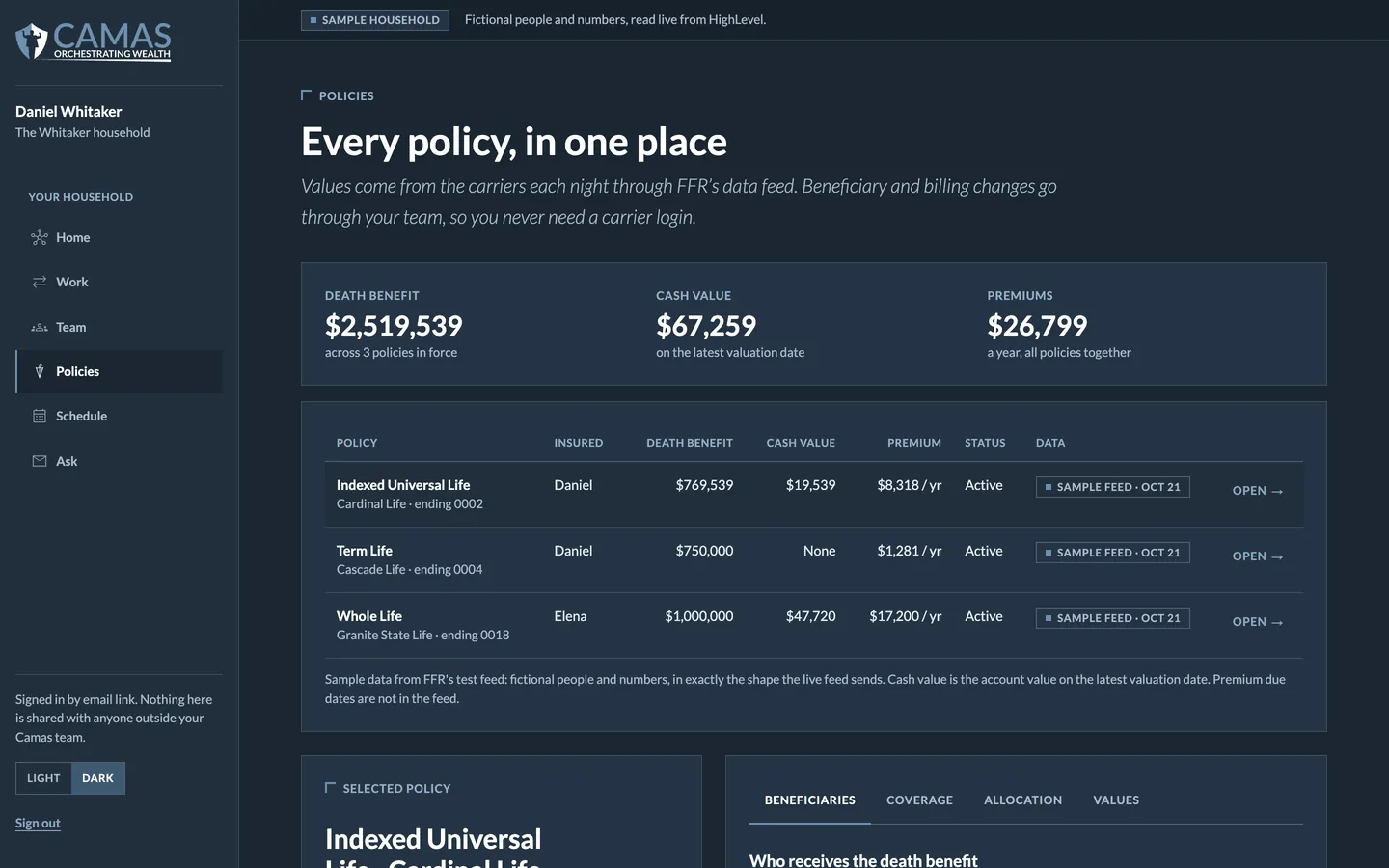Click the 'Every policy, in one place' heading
The image size is (1389, 868).
(x=514, y=142)
